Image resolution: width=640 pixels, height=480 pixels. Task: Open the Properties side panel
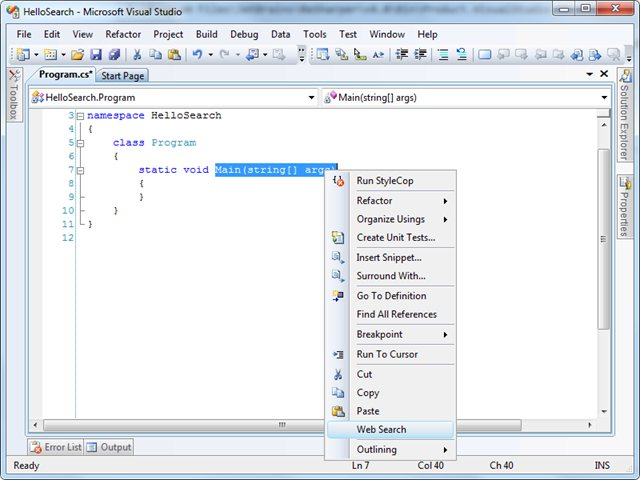(x=624, y=207)
